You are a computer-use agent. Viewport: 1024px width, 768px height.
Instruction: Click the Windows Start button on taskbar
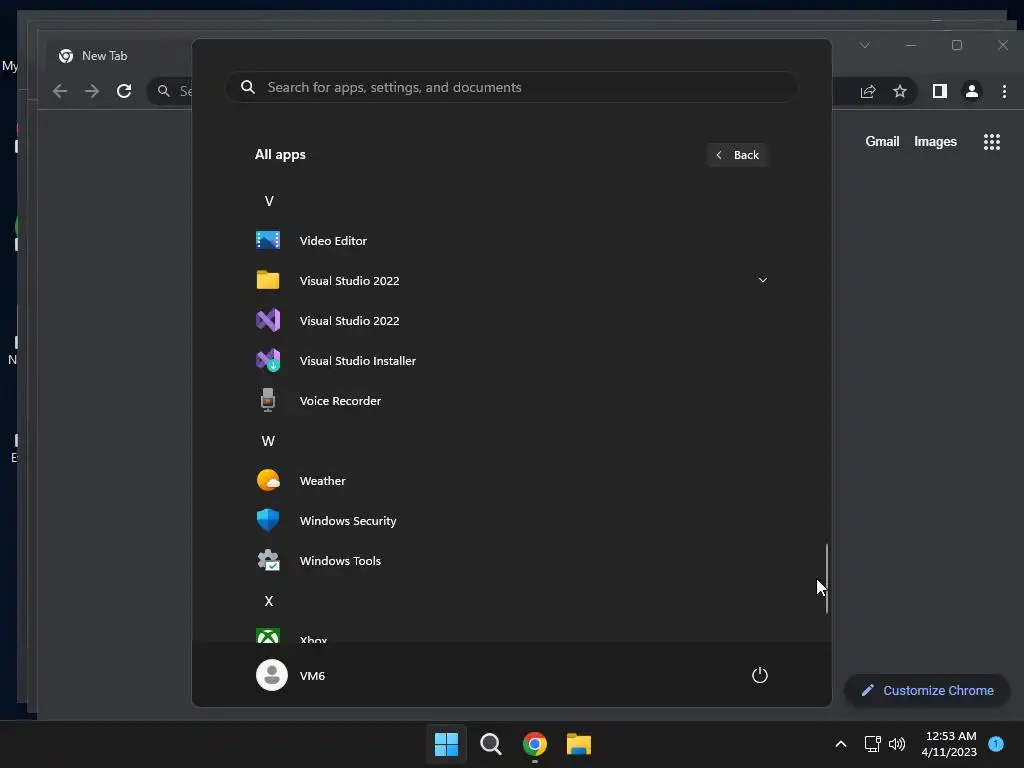pyautogui.click(x=447, y=744)
